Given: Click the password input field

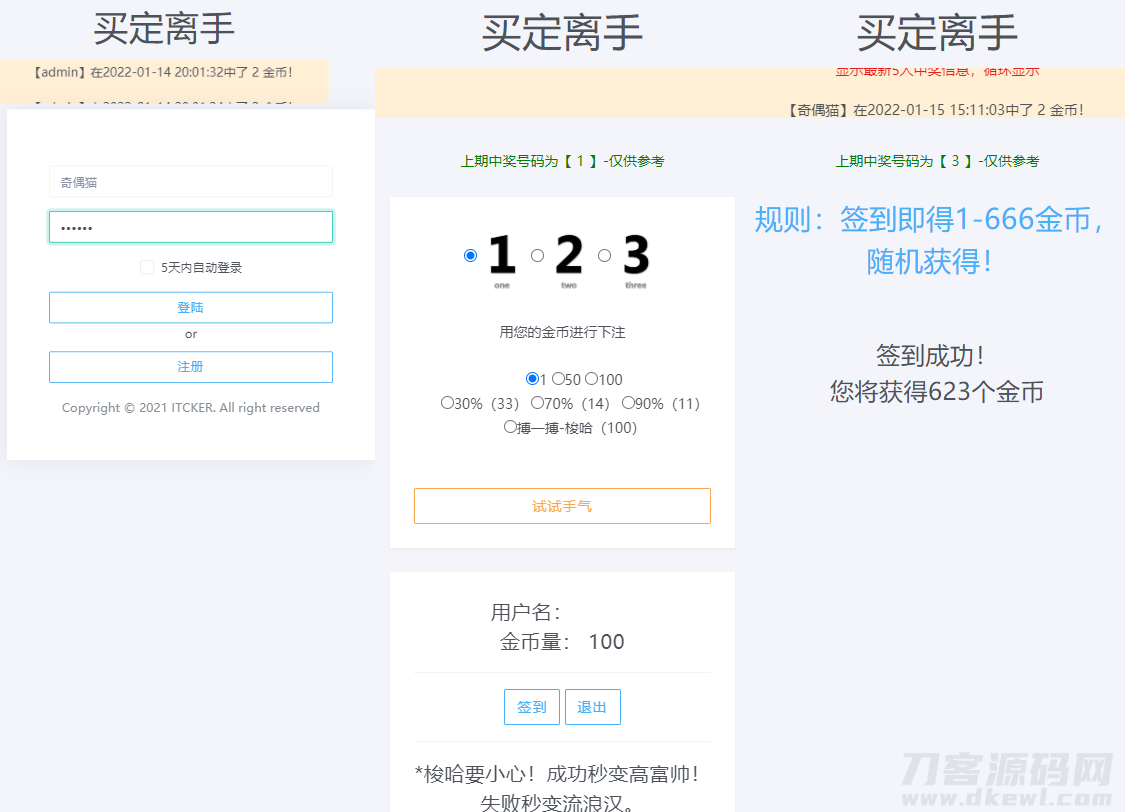Looking at the screenshot, I should click(190, 227).
